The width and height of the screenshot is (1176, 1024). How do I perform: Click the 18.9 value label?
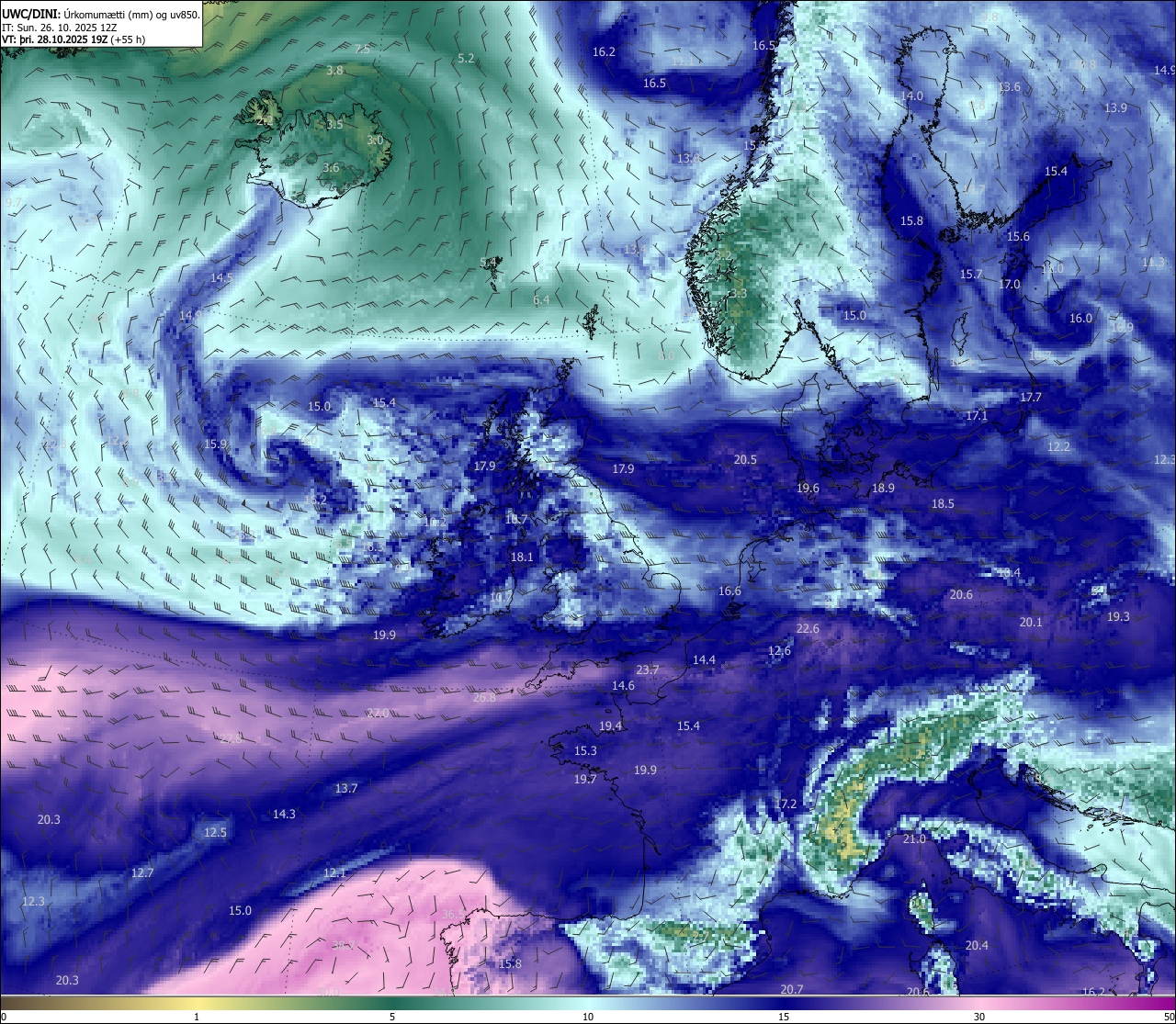click(x=883, y=488)
